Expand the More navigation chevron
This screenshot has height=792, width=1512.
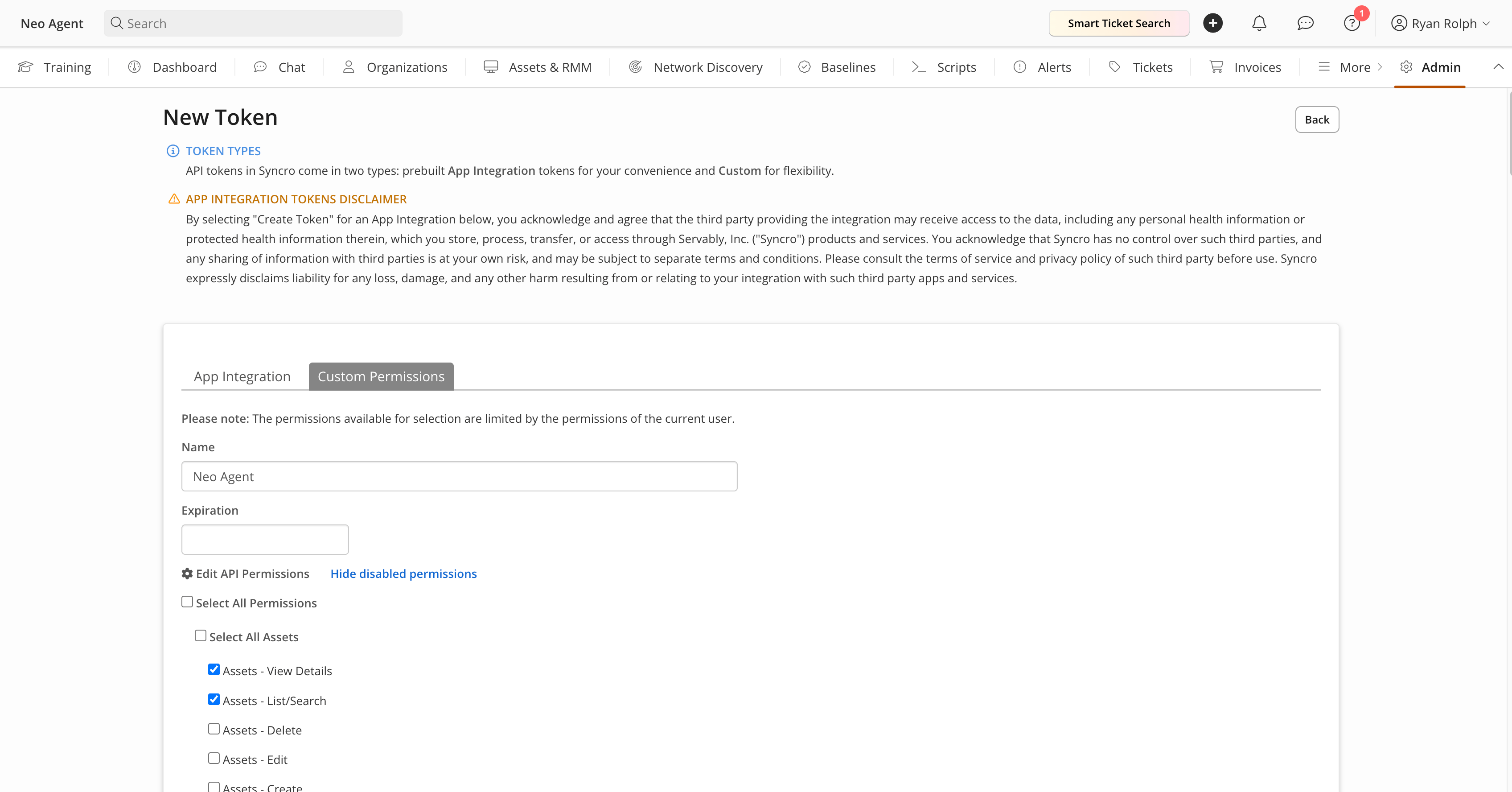[x=1379, y=67]
